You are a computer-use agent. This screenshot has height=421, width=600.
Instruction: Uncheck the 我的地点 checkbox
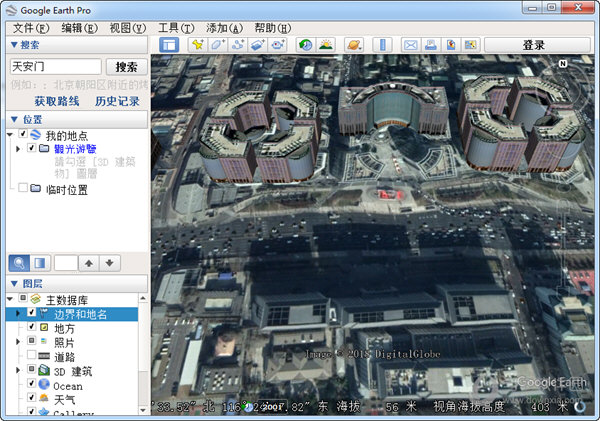[x=23, y=134]
